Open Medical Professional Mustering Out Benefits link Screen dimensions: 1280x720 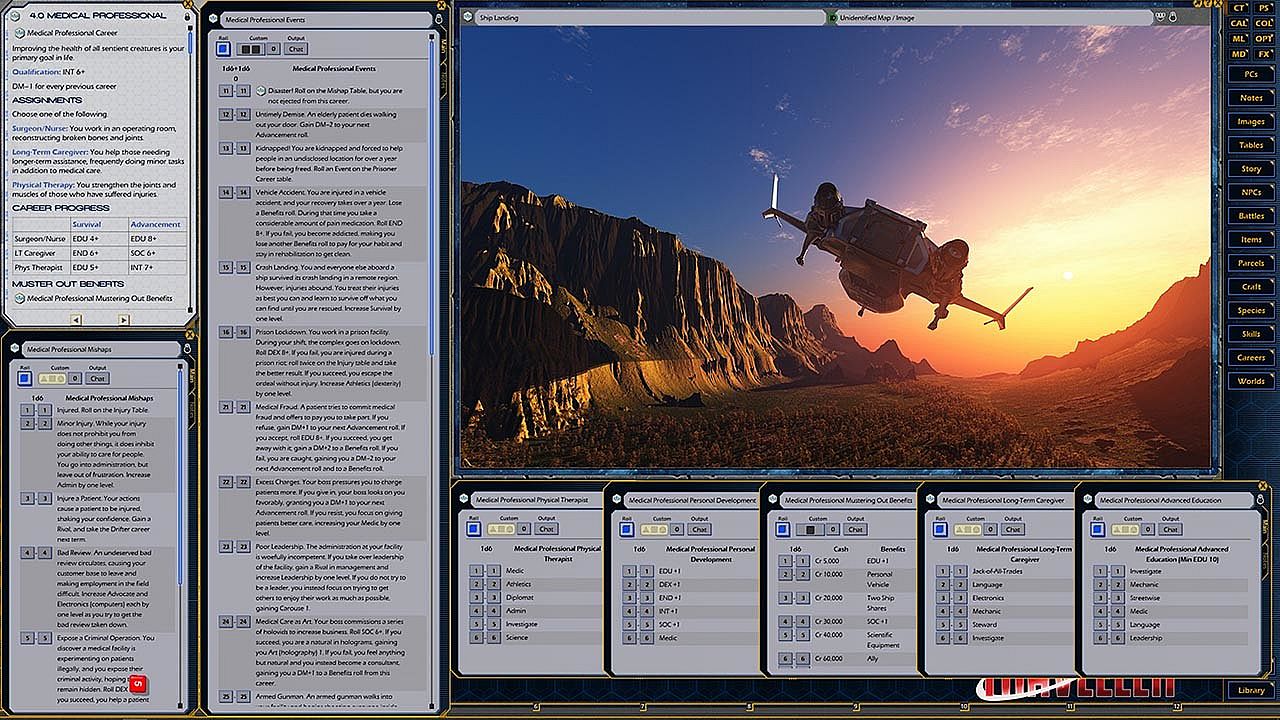[x=19, y=298]
